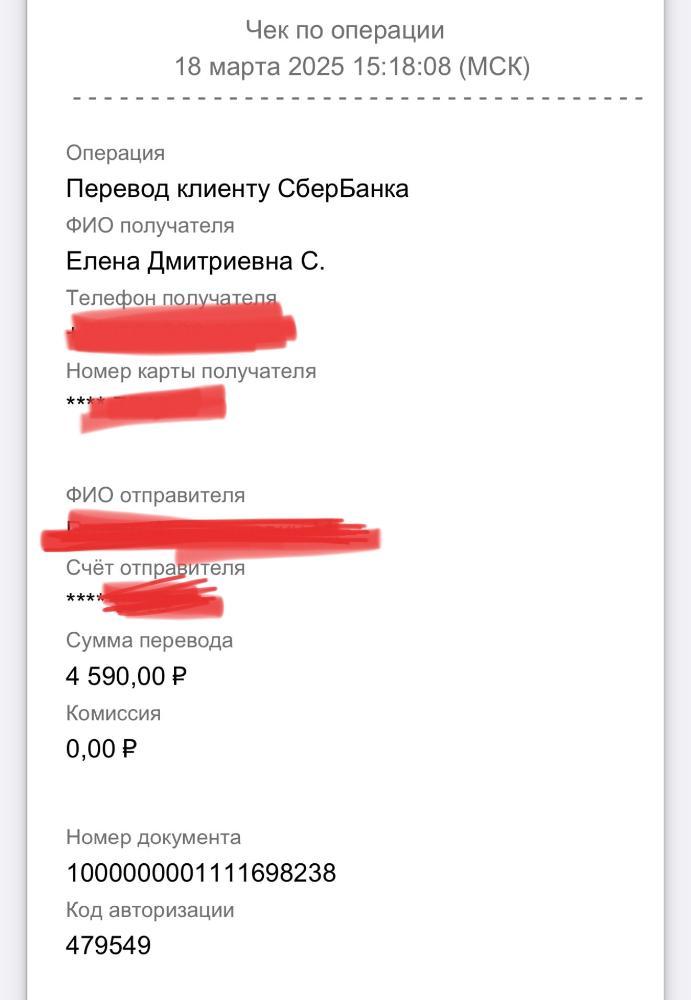Click the 'Счёт отправителя' label

coord(156,568)
